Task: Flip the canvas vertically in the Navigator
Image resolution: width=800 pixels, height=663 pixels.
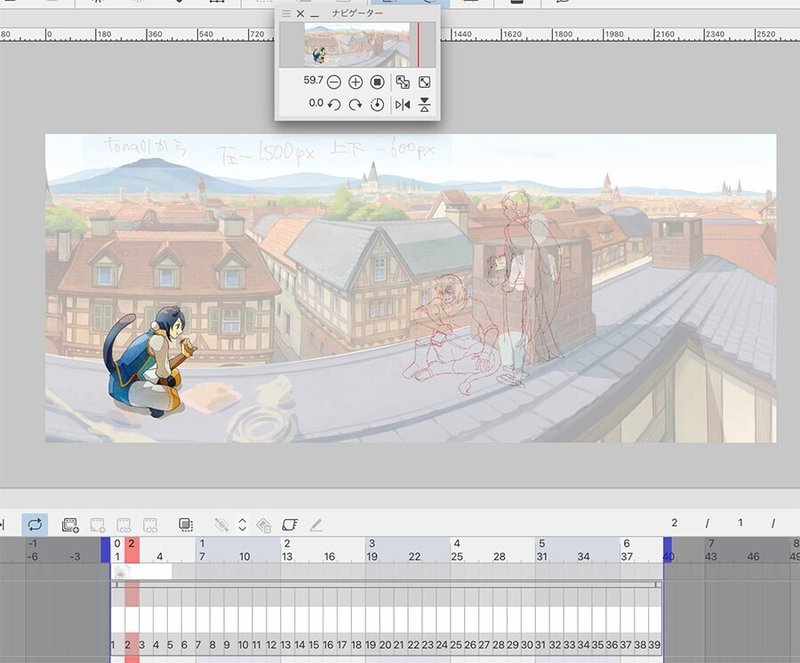Action: [x=424, y=105]
